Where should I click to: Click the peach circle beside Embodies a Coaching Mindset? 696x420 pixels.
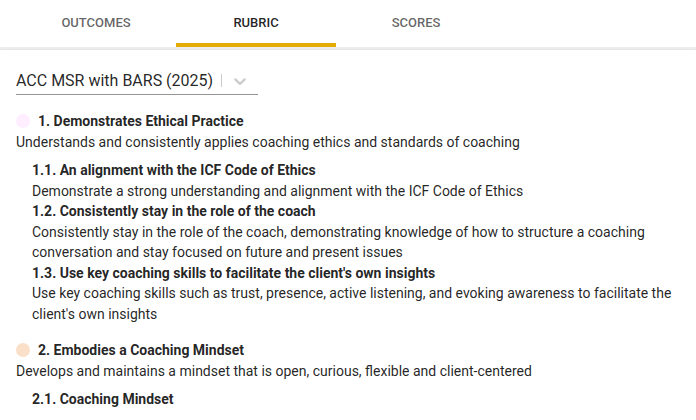point(23,350)
